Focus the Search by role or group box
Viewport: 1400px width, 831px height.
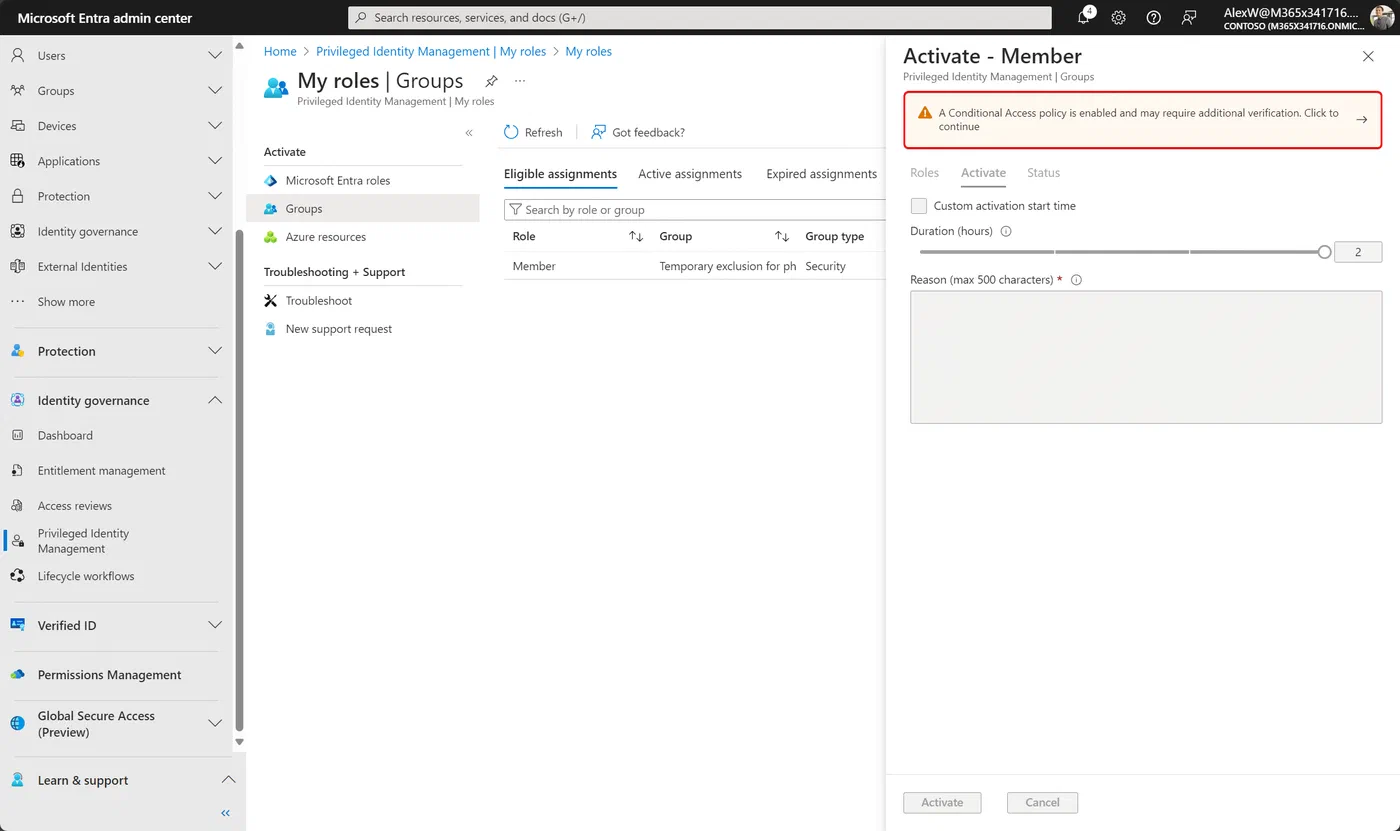point(695,210)
